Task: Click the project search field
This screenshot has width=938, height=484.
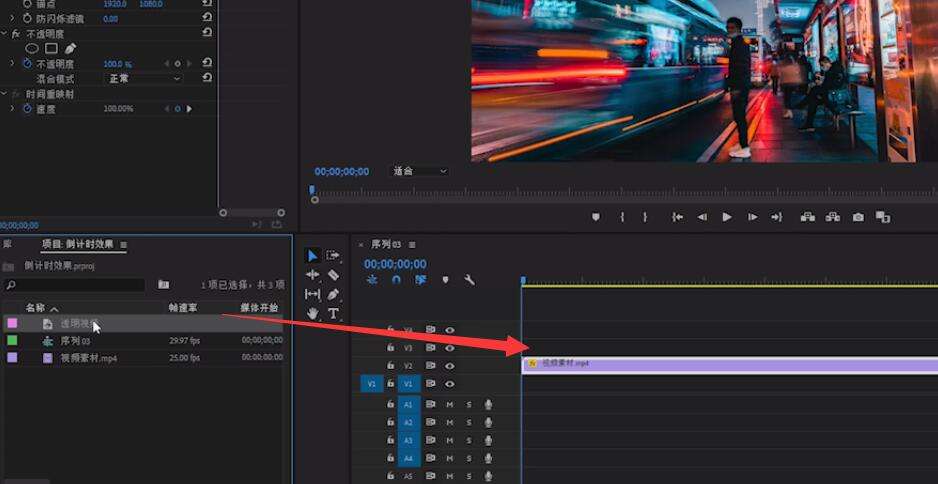Action: point(74,285)
